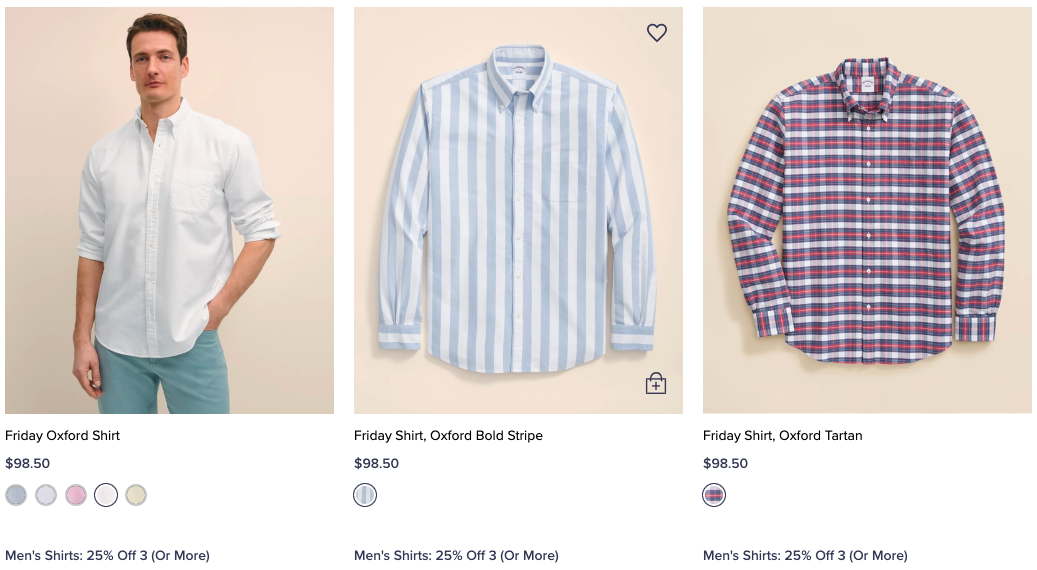Pick the pink color swatch
1037x570 pixels.
pyautogui.click(x=76, y=495)
